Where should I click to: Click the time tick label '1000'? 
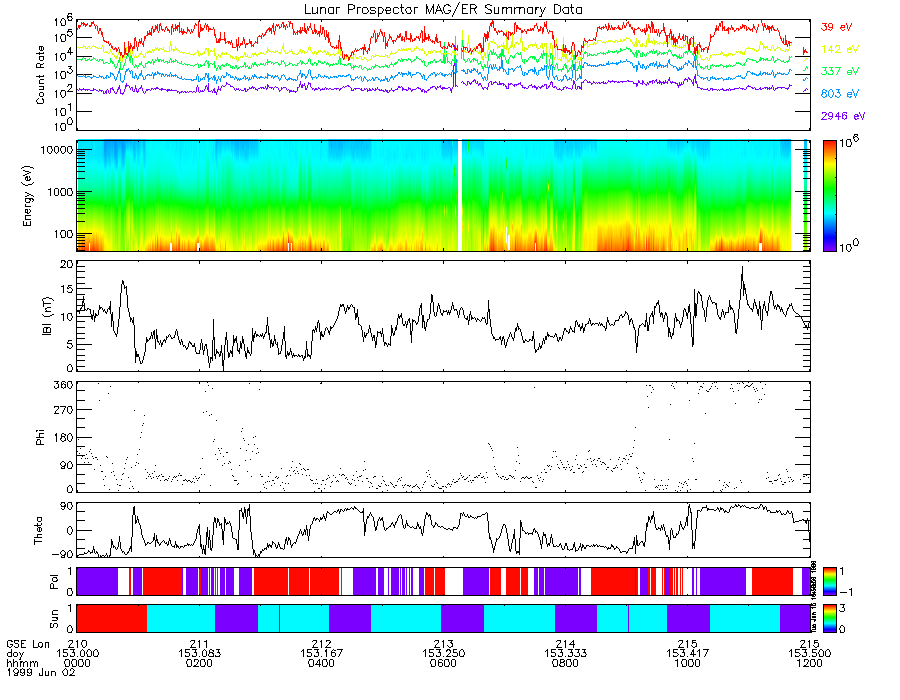tap(688, 663)
